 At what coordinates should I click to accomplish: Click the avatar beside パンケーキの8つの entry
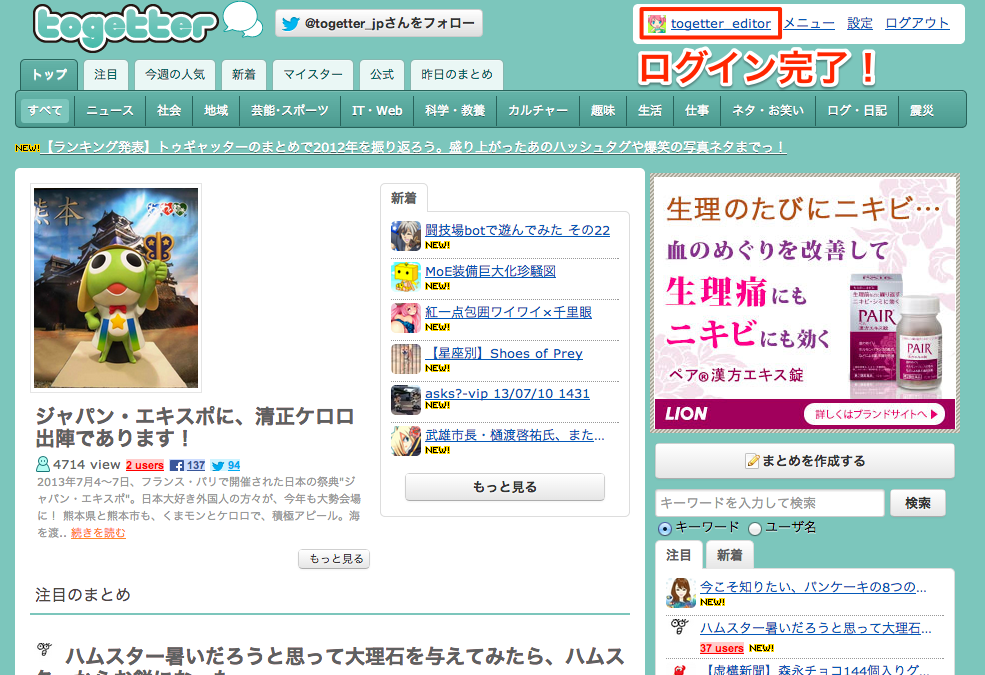pos(680,592)
